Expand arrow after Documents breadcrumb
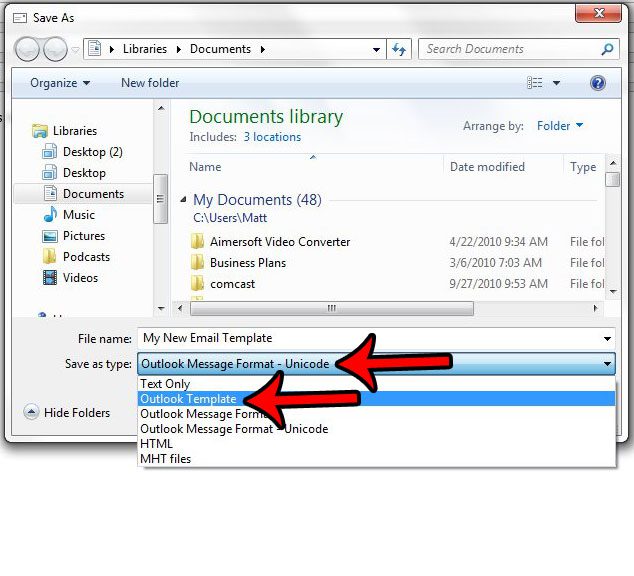This screenshot has height=576, width=634. tap(263, 49)
